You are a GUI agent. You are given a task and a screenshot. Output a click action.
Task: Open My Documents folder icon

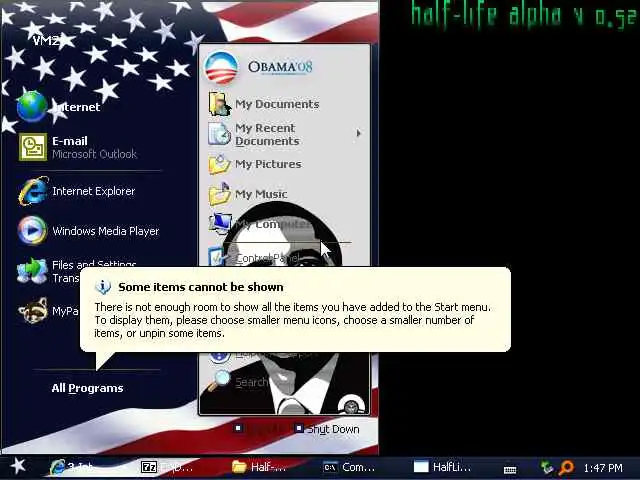[x=219, y=104]
